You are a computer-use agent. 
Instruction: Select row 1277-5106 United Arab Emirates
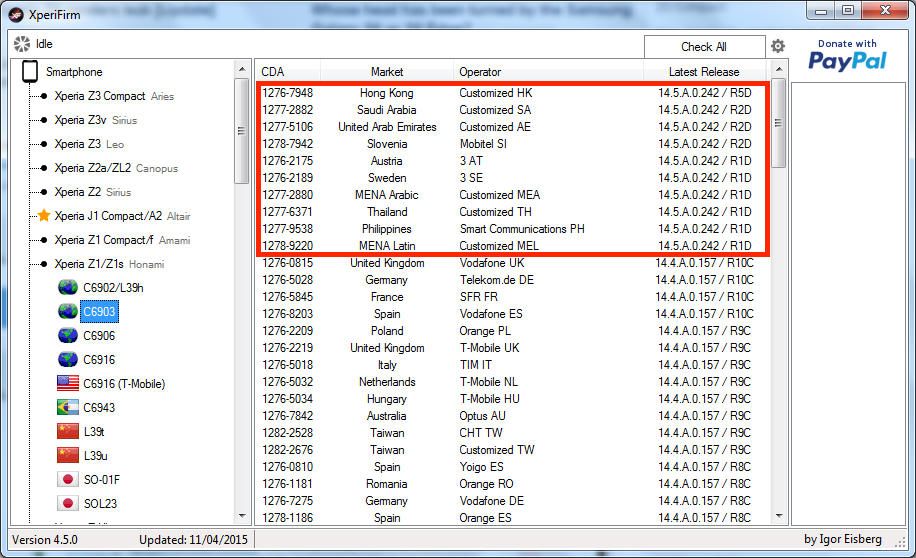[x=513, y=127]
